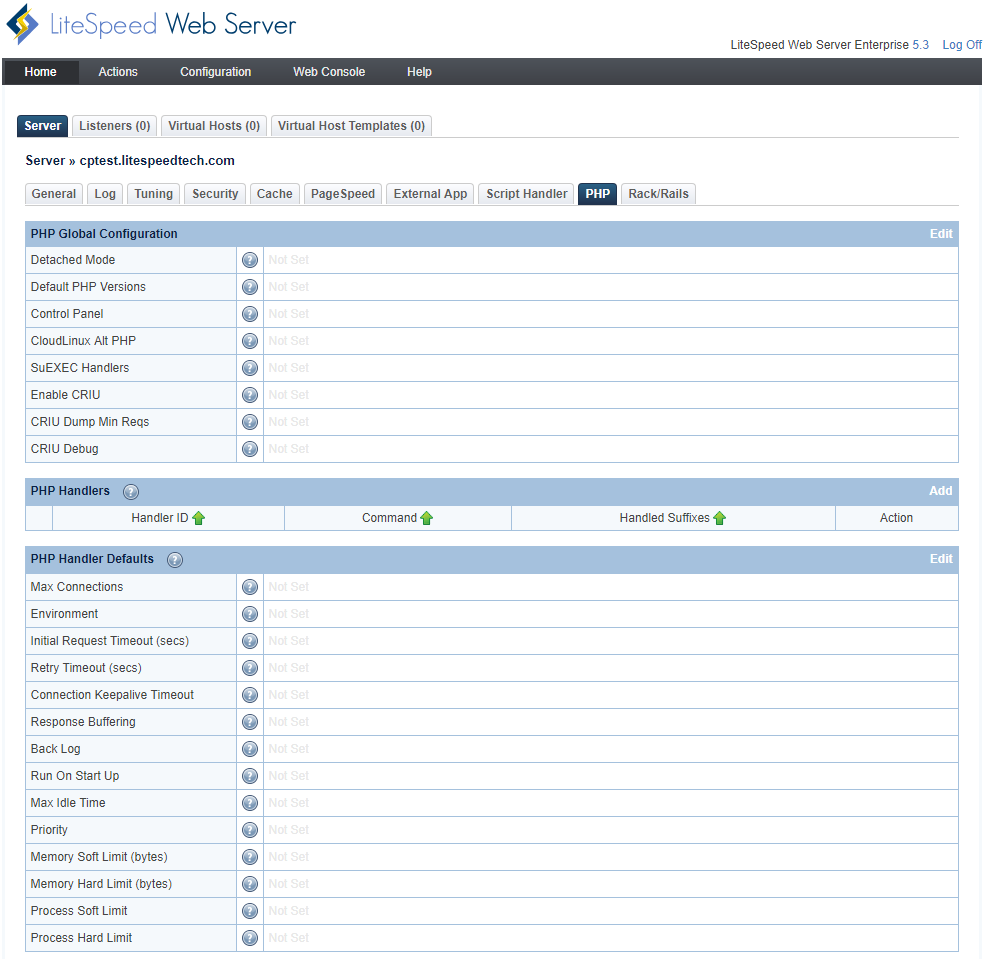The width and height of the screenshot is (988, 959).
Task: Open the Actions menu
Action: coord(118,72)
